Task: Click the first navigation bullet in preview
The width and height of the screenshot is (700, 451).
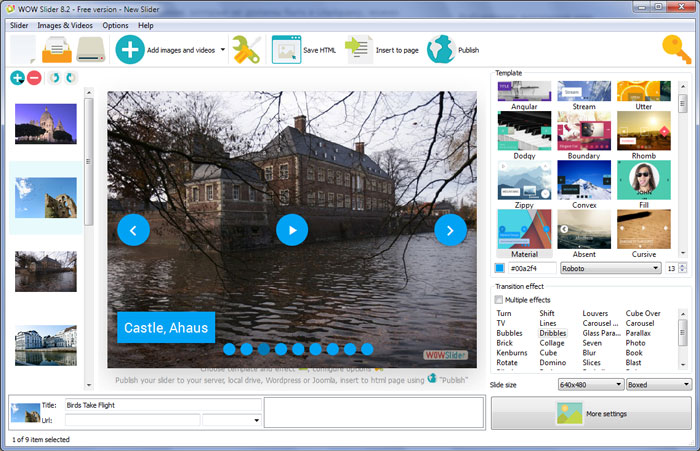Action: coord(229,349)
